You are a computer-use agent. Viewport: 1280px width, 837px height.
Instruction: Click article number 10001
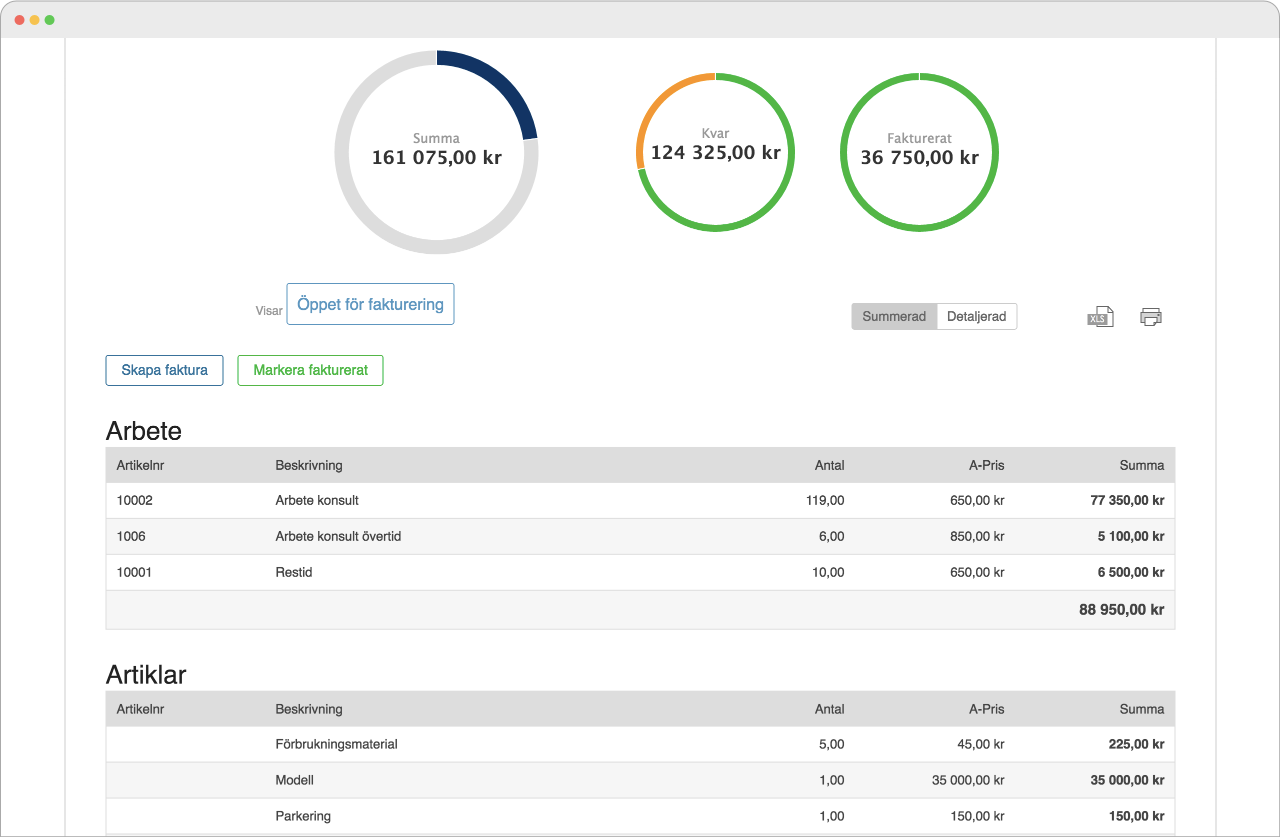[x=135, y=573]
